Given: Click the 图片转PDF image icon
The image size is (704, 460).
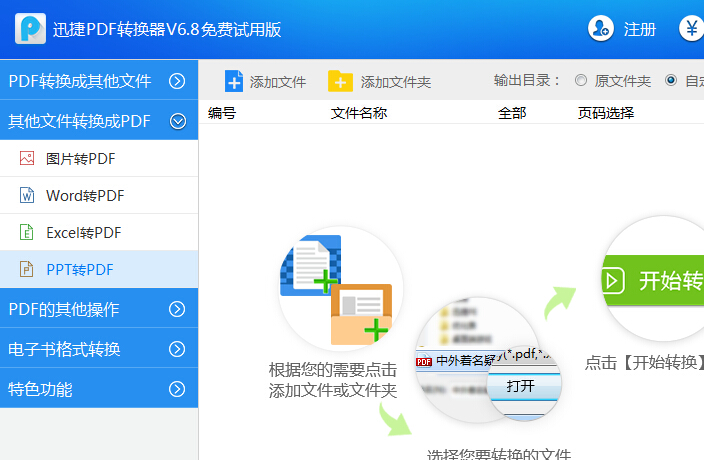Looking at the screenshot, I should (27, 158).
